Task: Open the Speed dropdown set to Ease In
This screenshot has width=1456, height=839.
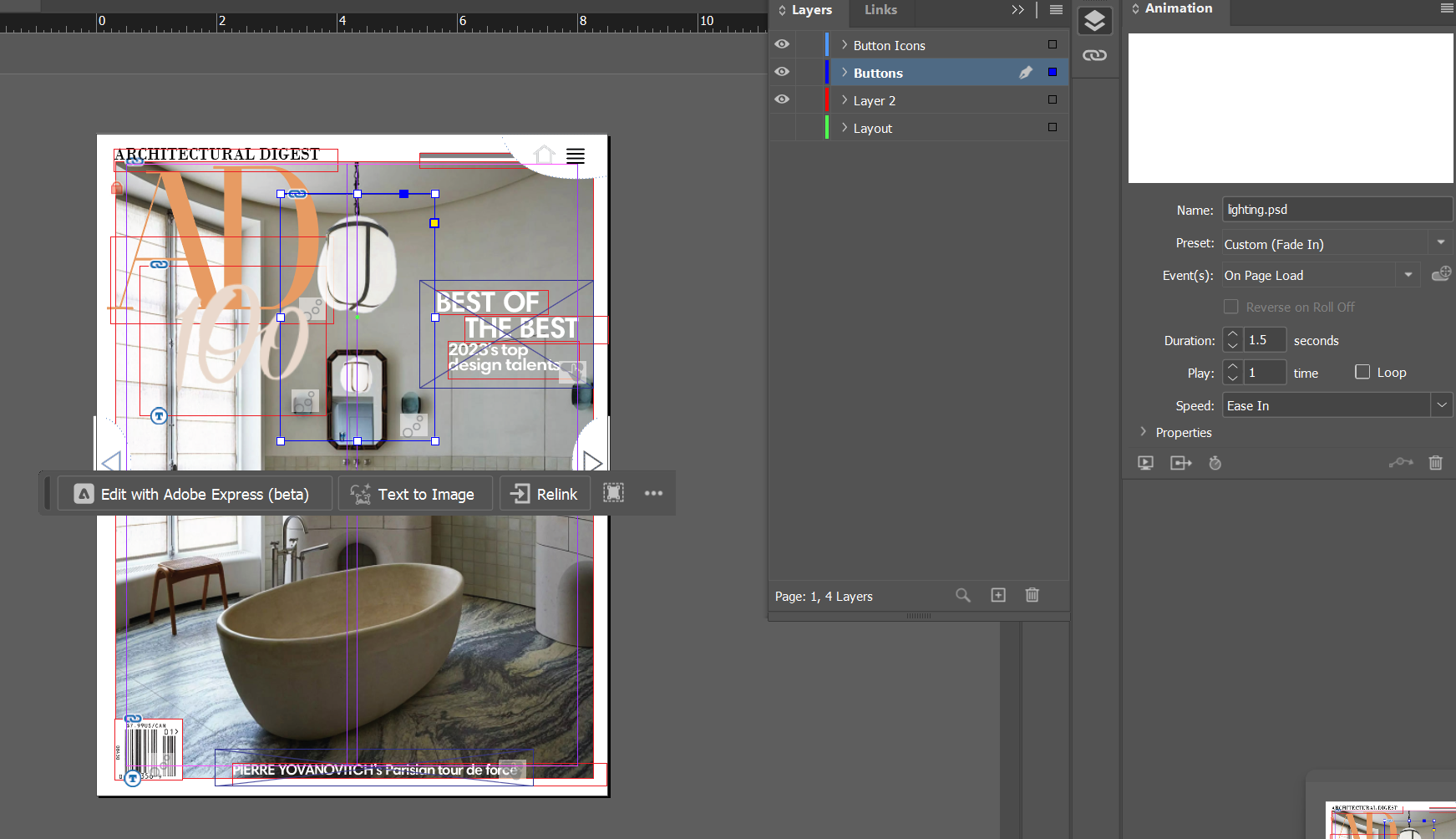Action: tap(1442, 404)
